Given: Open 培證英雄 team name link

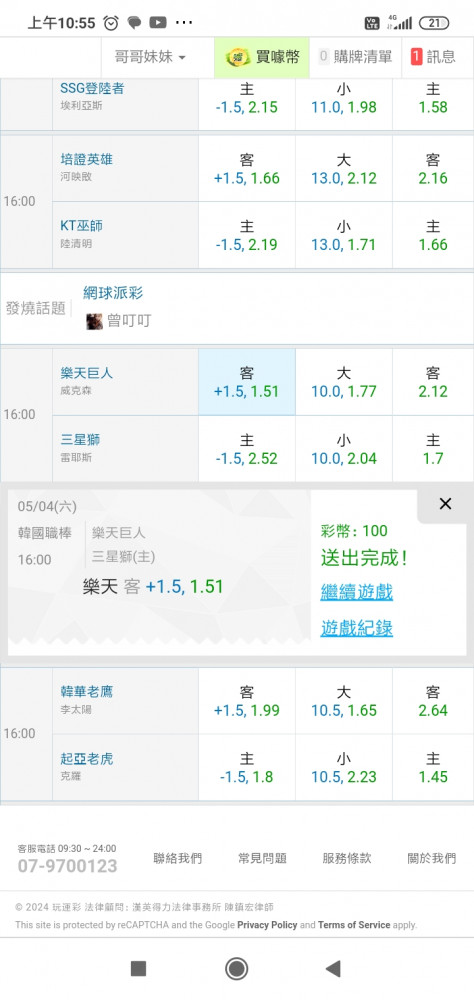Looking at the screenshot, I should [x=87, y=159].
